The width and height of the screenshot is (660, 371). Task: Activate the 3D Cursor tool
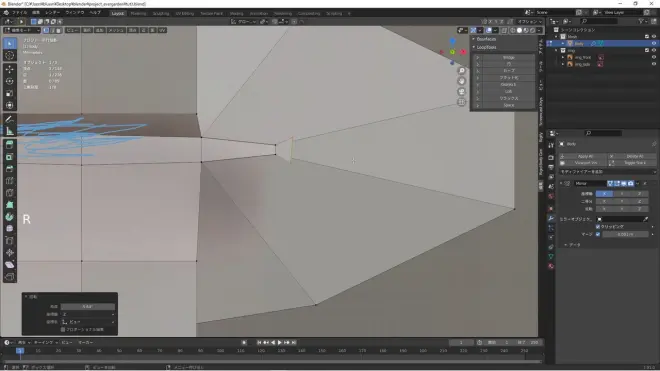coord(10,56)
